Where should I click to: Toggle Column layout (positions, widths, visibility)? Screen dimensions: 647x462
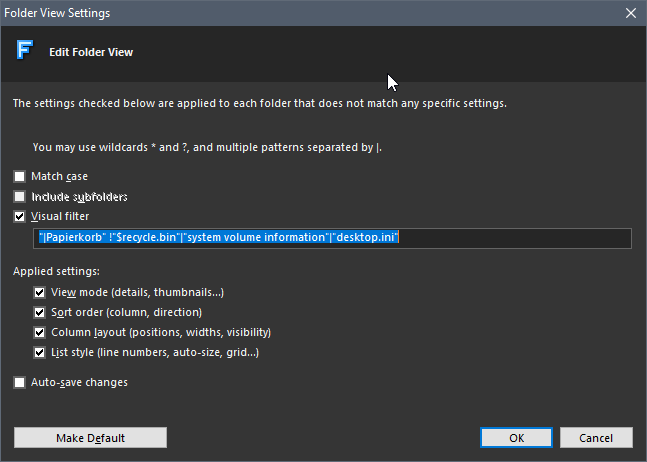point(40,332)
